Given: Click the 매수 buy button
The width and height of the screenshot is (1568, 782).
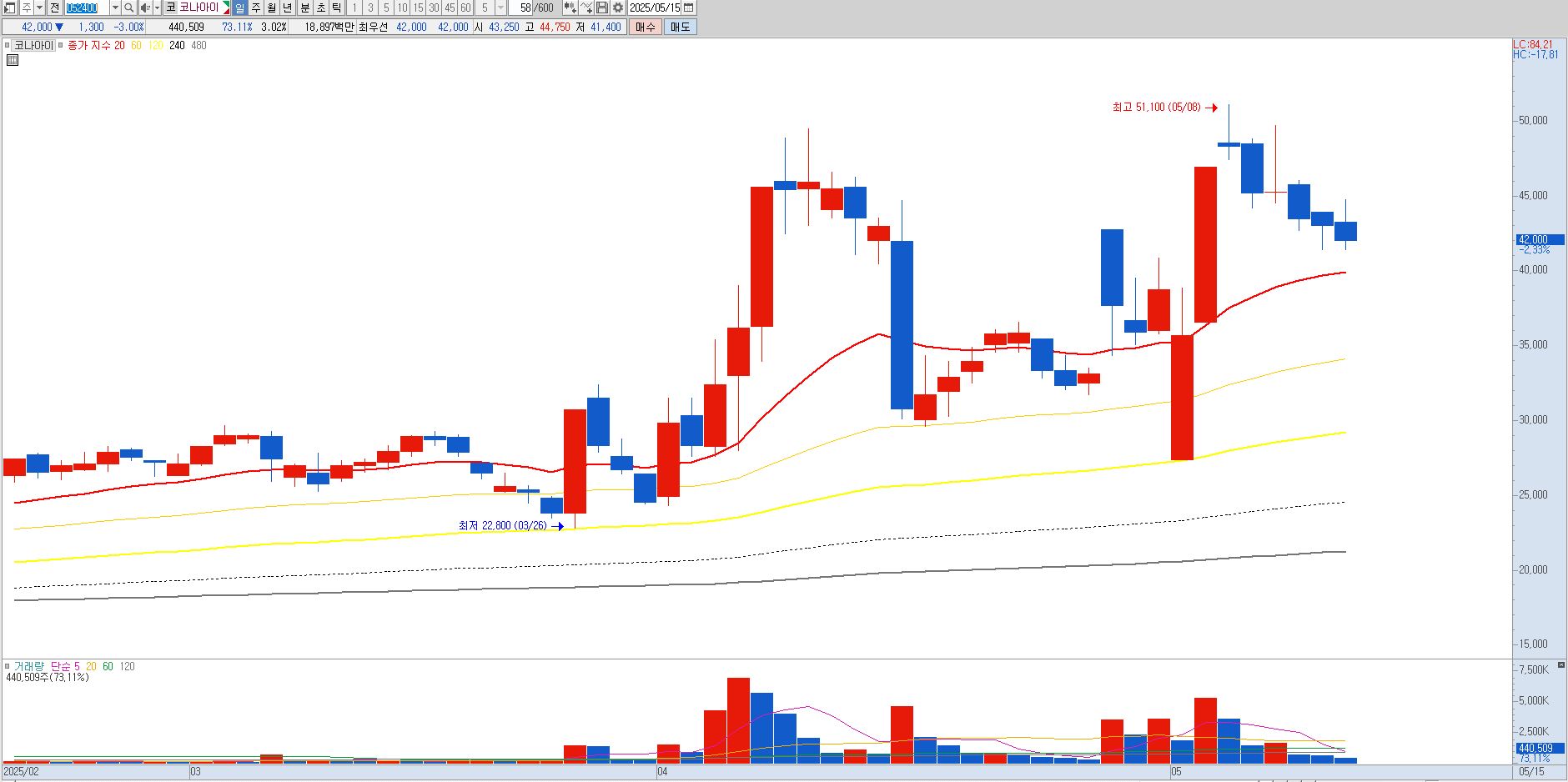Looking at the screenshot, I should point(645,27).
